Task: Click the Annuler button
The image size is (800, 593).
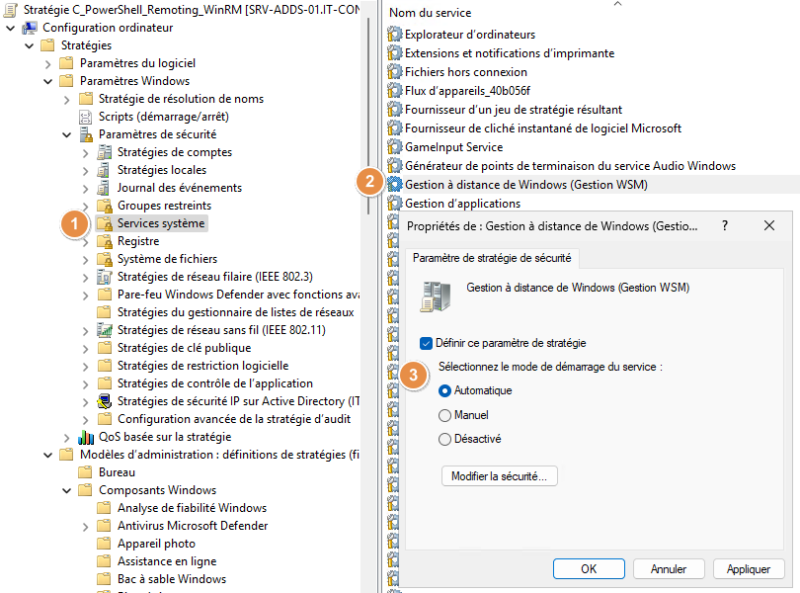Action: tap(668, 569)
